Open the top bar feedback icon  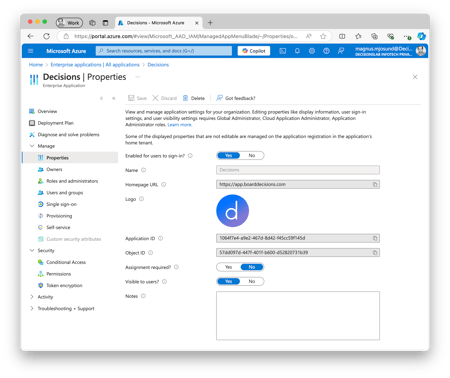(x=341, y=51)
